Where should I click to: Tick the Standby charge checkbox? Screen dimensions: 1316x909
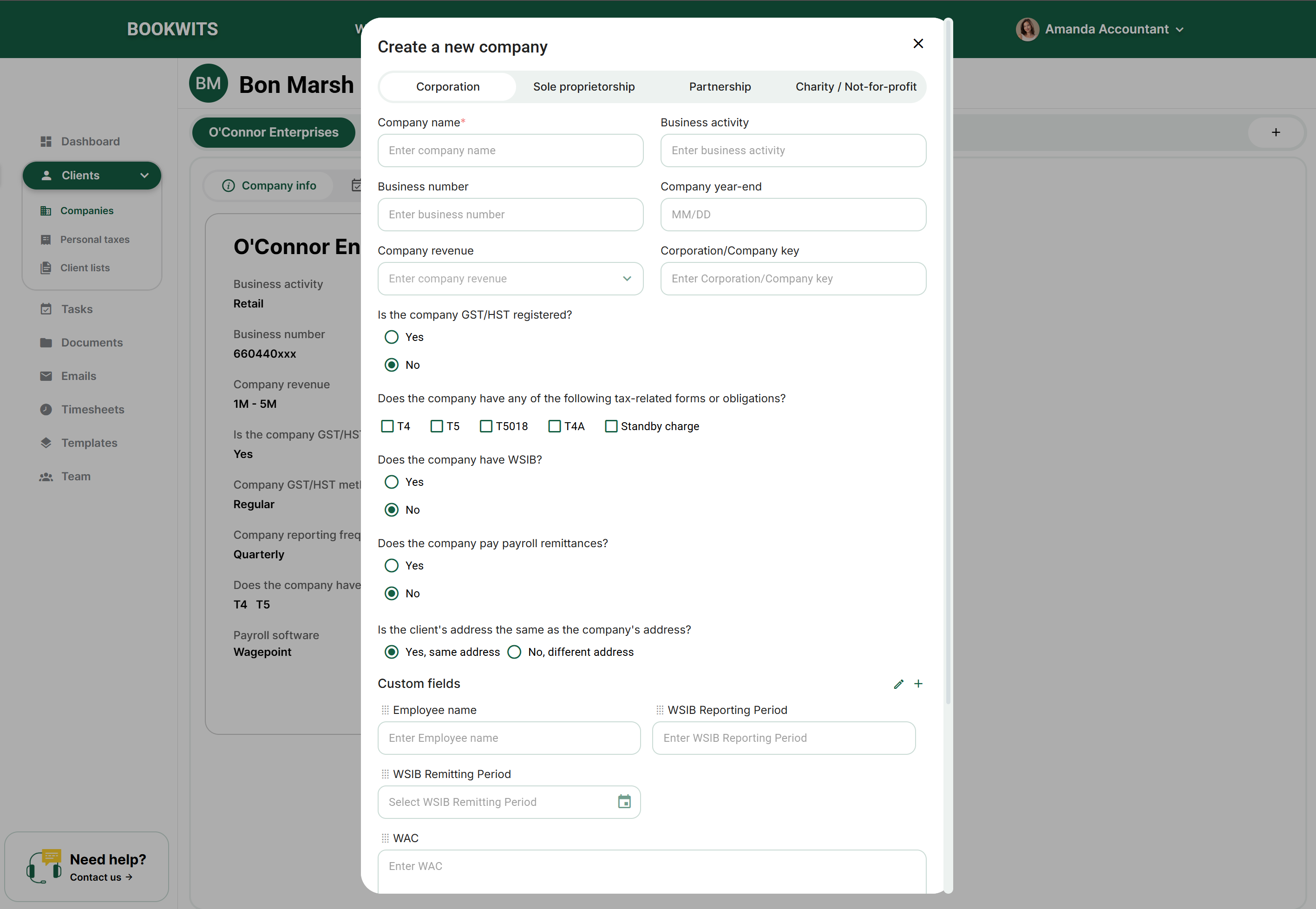(x=611, y=426)
